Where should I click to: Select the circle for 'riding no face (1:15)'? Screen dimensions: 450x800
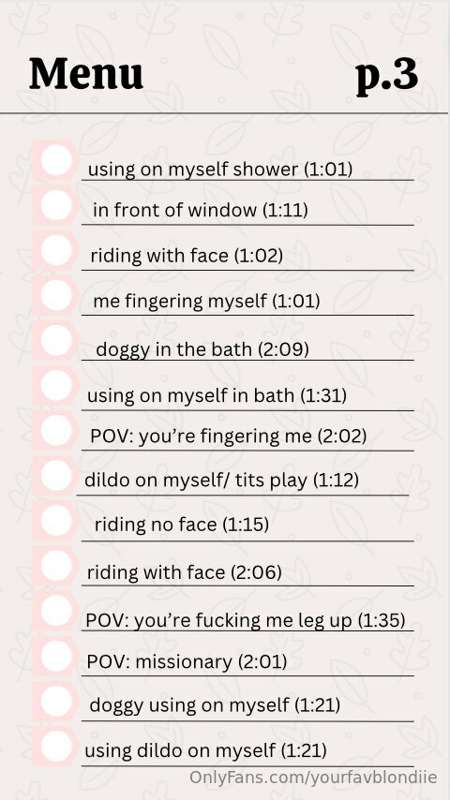[56, 521]
